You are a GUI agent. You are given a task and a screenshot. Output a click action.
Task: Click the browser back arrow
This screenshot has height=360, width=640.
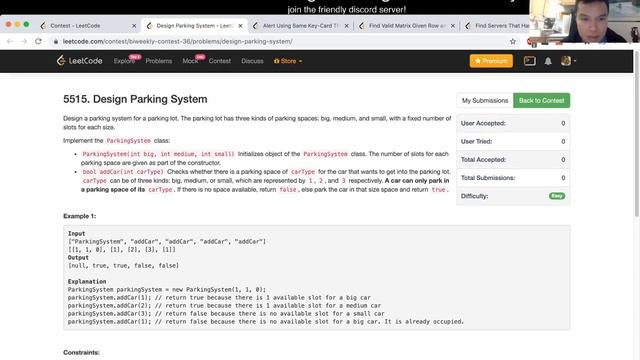(10, 41)
